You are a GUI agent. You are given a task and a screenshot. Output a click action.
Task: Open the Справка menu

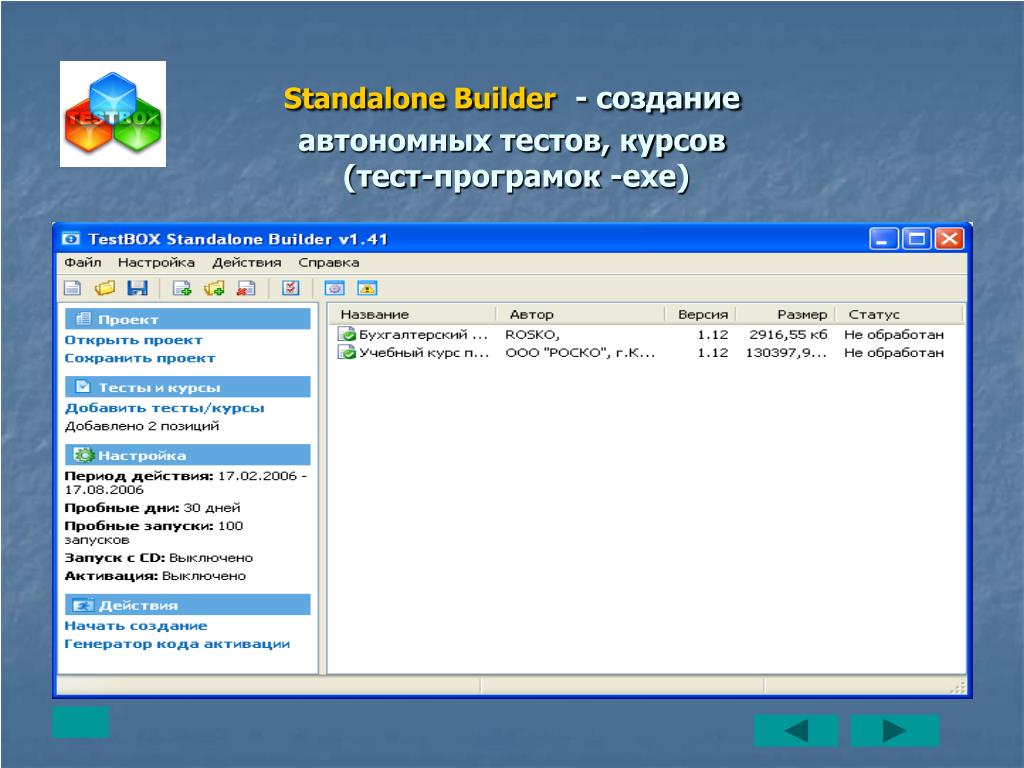click(x=328, y=263)
